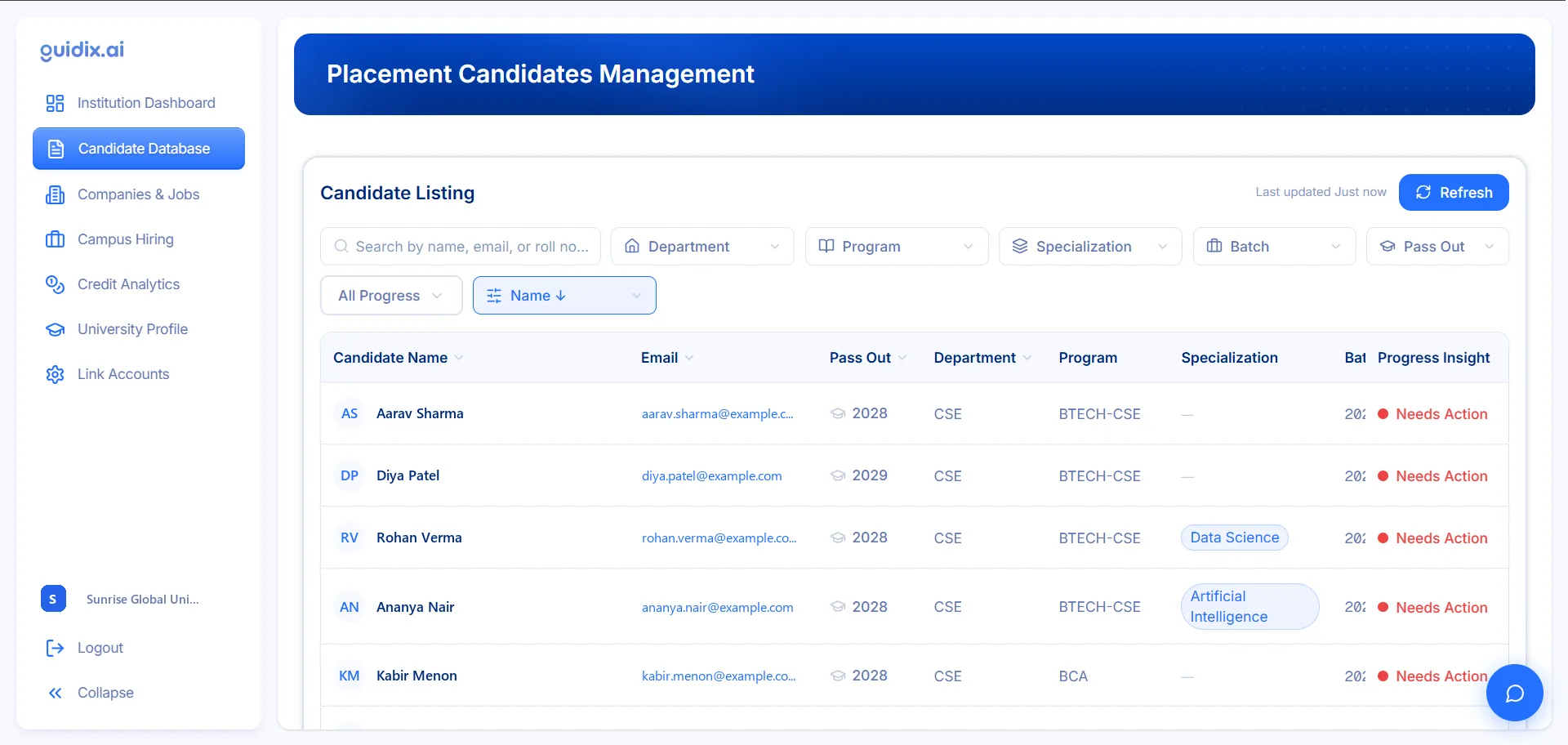
Task: Navigate to Companies & Jobs
Action: (139, 194)
